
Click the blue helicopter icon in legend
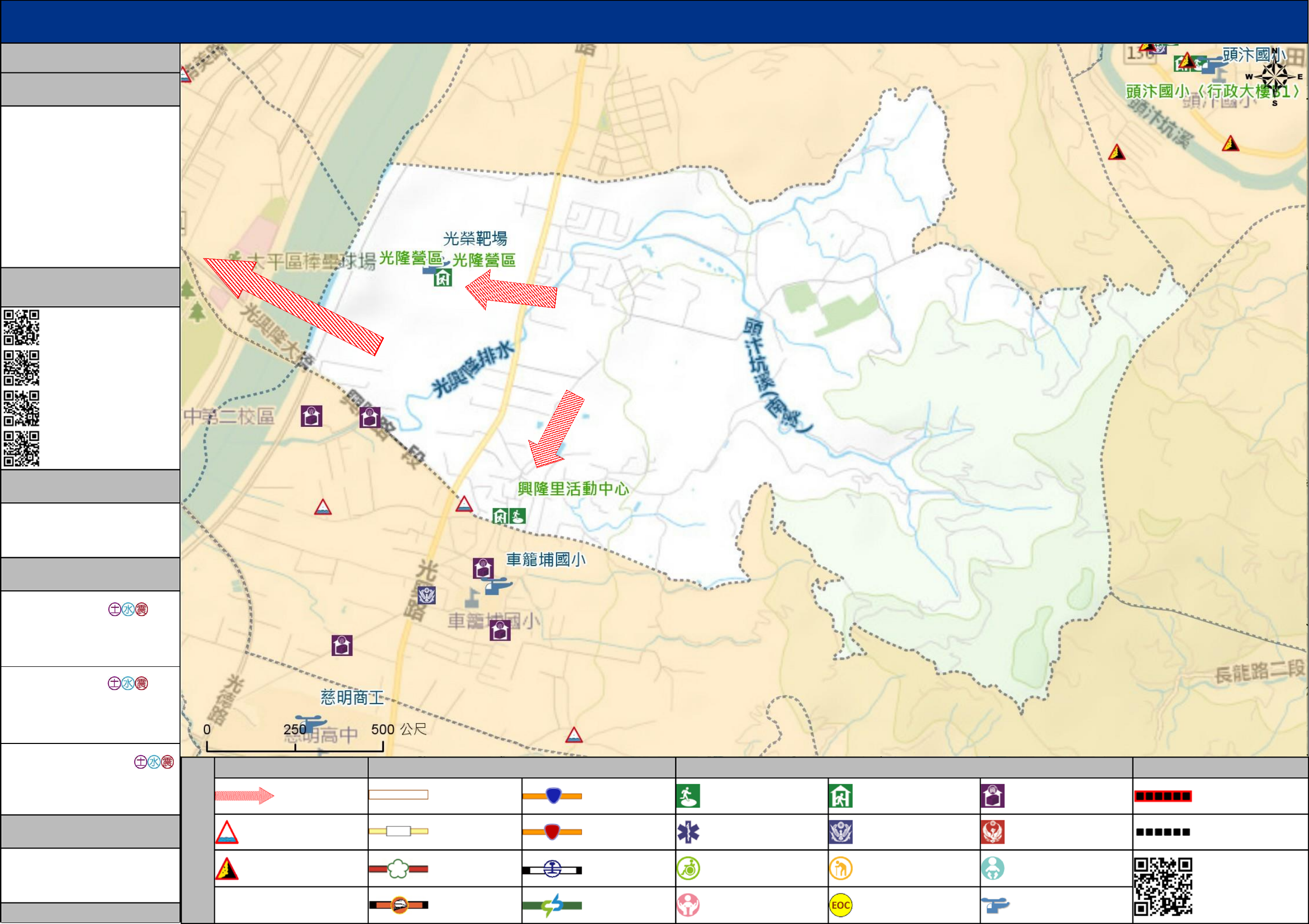coord(995,905)
